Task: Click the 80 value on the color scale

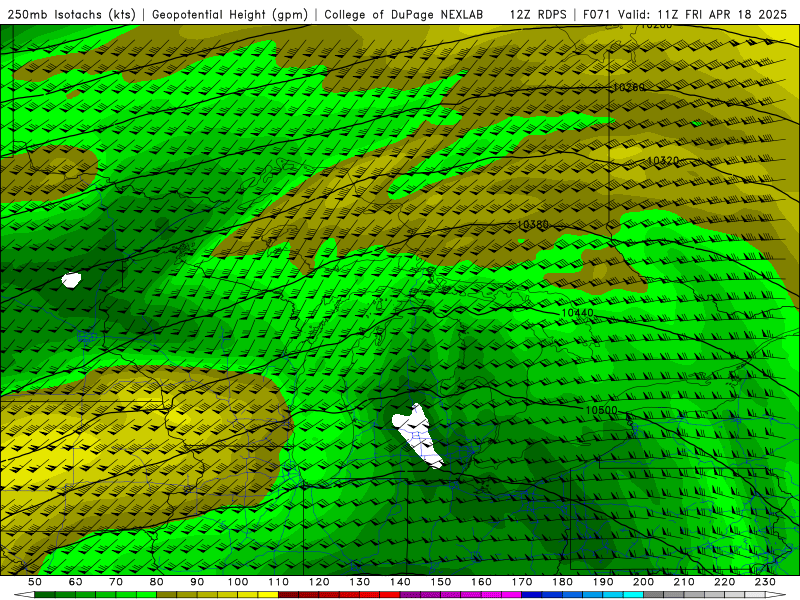Action: (157, 582)
